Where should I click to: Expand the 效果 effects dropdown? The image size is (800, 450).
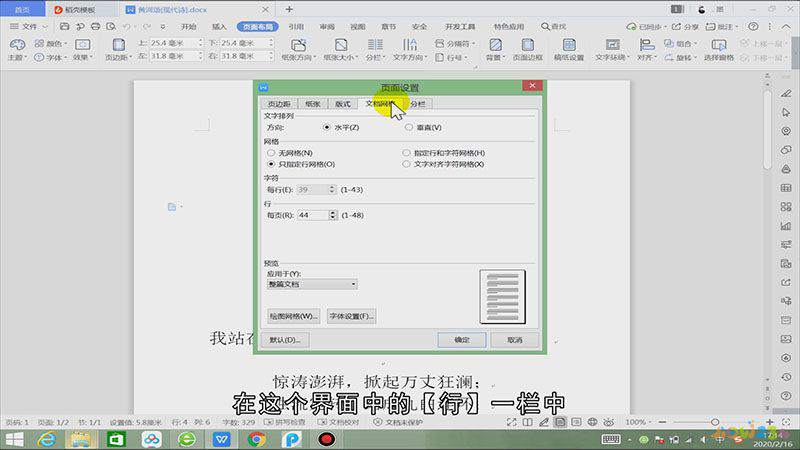pos(91,58)
